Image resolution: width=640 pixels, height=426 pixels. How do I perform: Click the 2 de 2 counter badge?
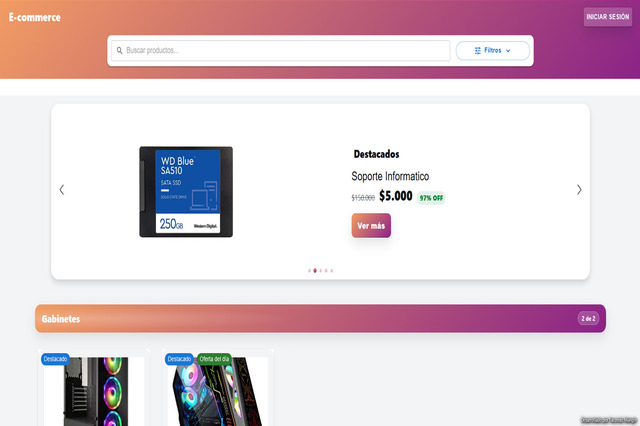point(588,318)
